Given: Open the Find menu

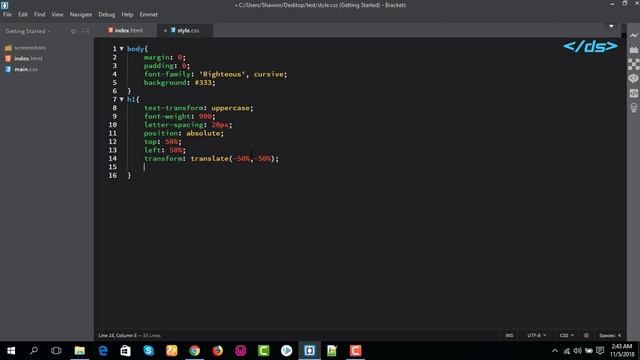Looking at the screenshot, I should pyautogui.click(x=40, y=14).
